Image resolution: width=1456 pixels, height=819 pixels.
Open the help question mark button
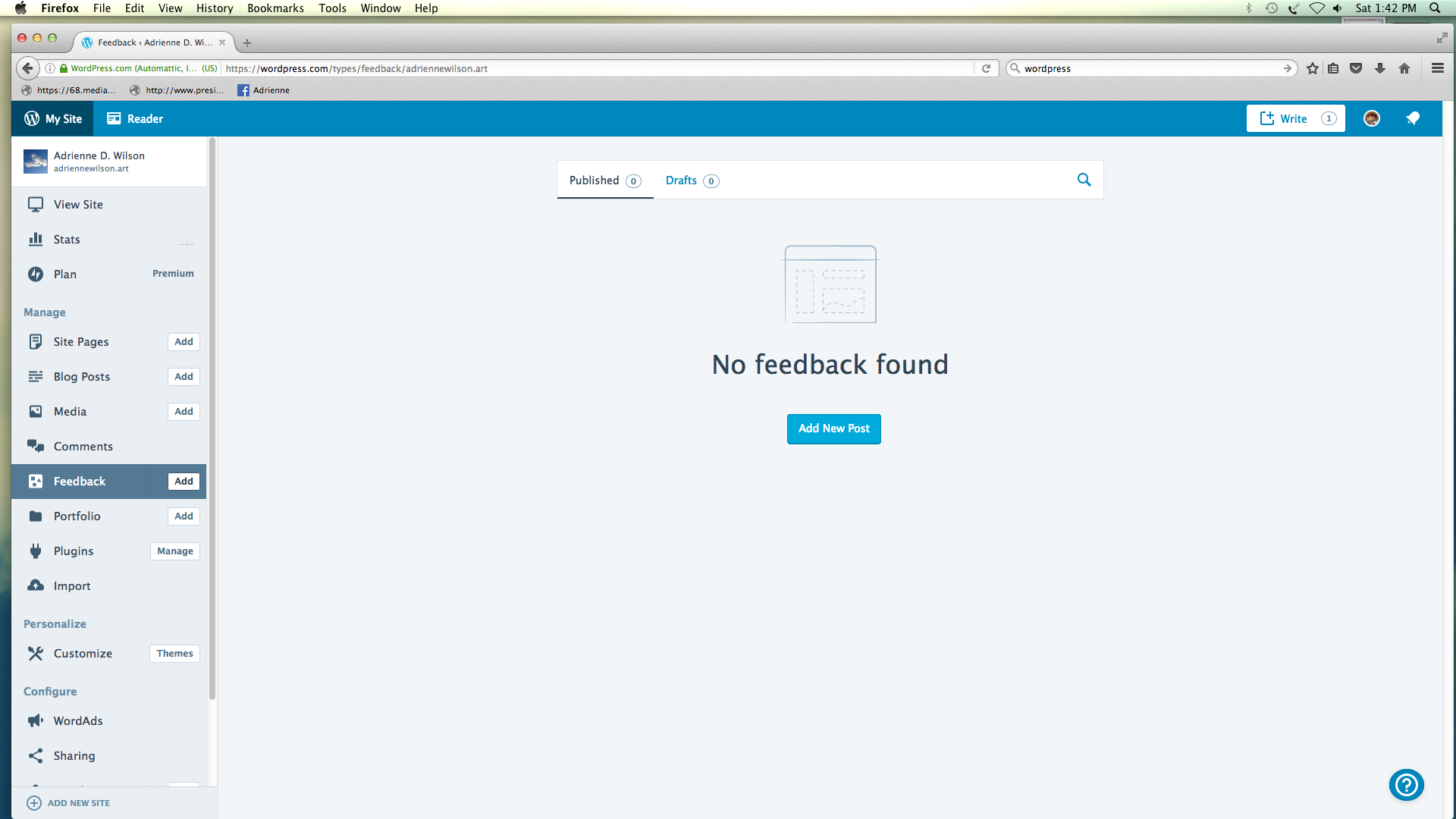1406,785
